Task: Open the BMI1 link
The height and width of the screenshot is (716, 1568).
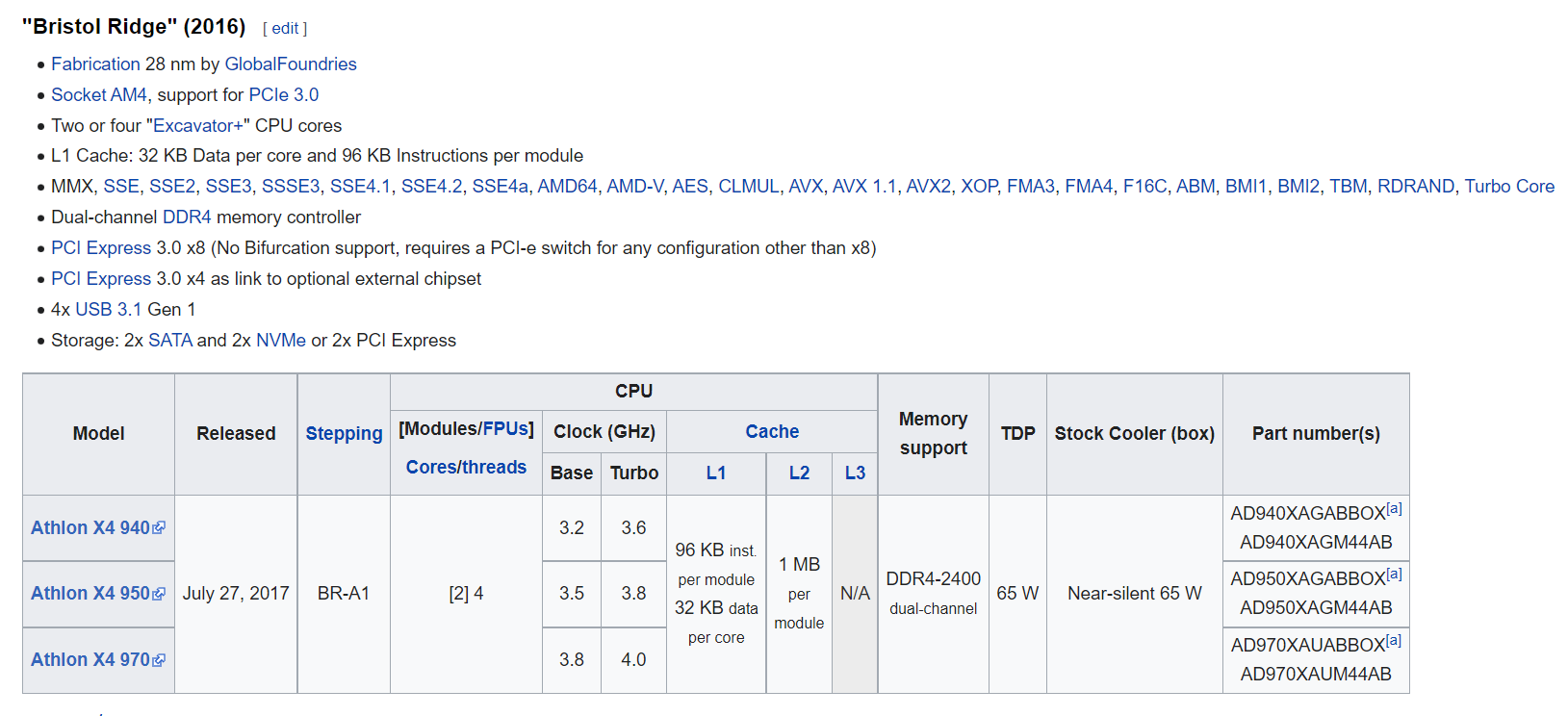Action: coord(1246,186)
